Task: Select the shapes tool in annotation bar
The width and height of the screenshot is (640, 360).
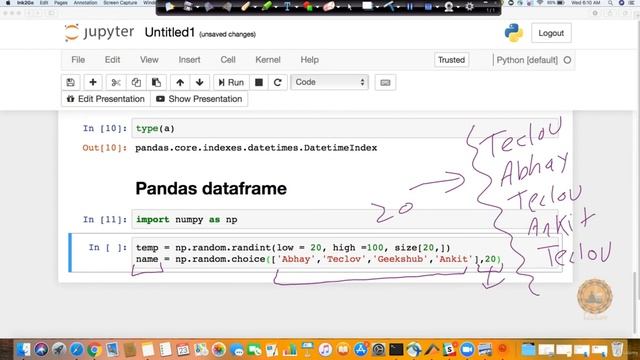Action: coord(308,7)
